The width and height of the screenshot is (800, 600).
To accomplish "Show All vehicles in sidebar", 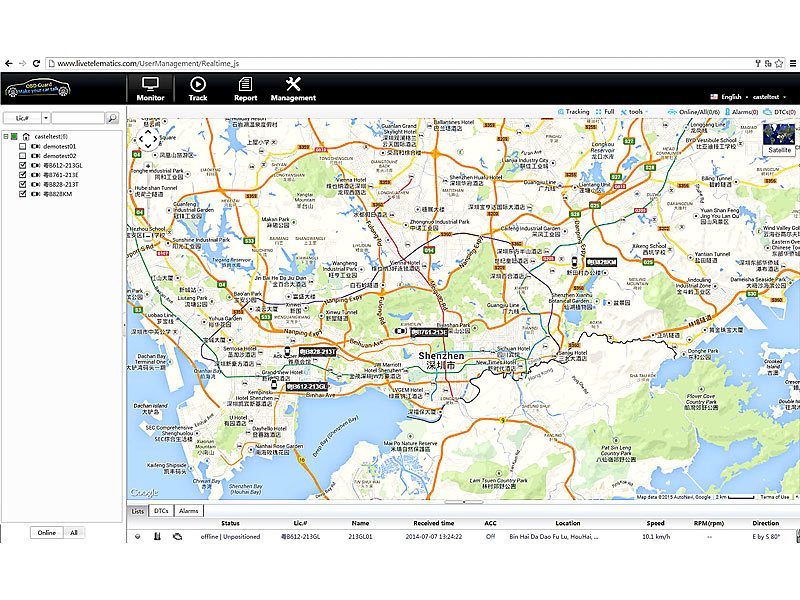I will [x=74, y=533].
